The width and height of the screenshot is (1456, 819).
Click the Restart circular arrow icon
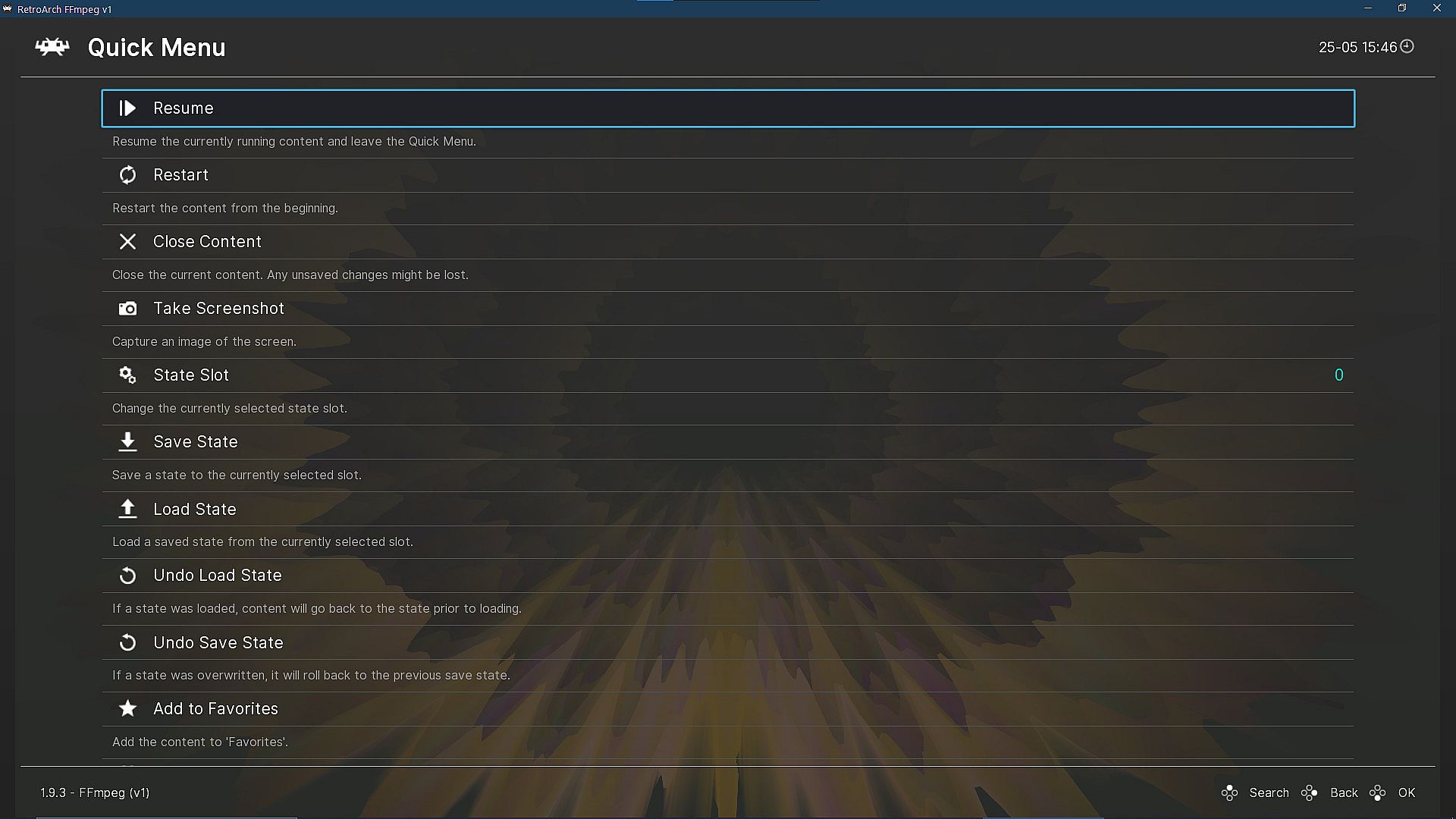point(127,175)
